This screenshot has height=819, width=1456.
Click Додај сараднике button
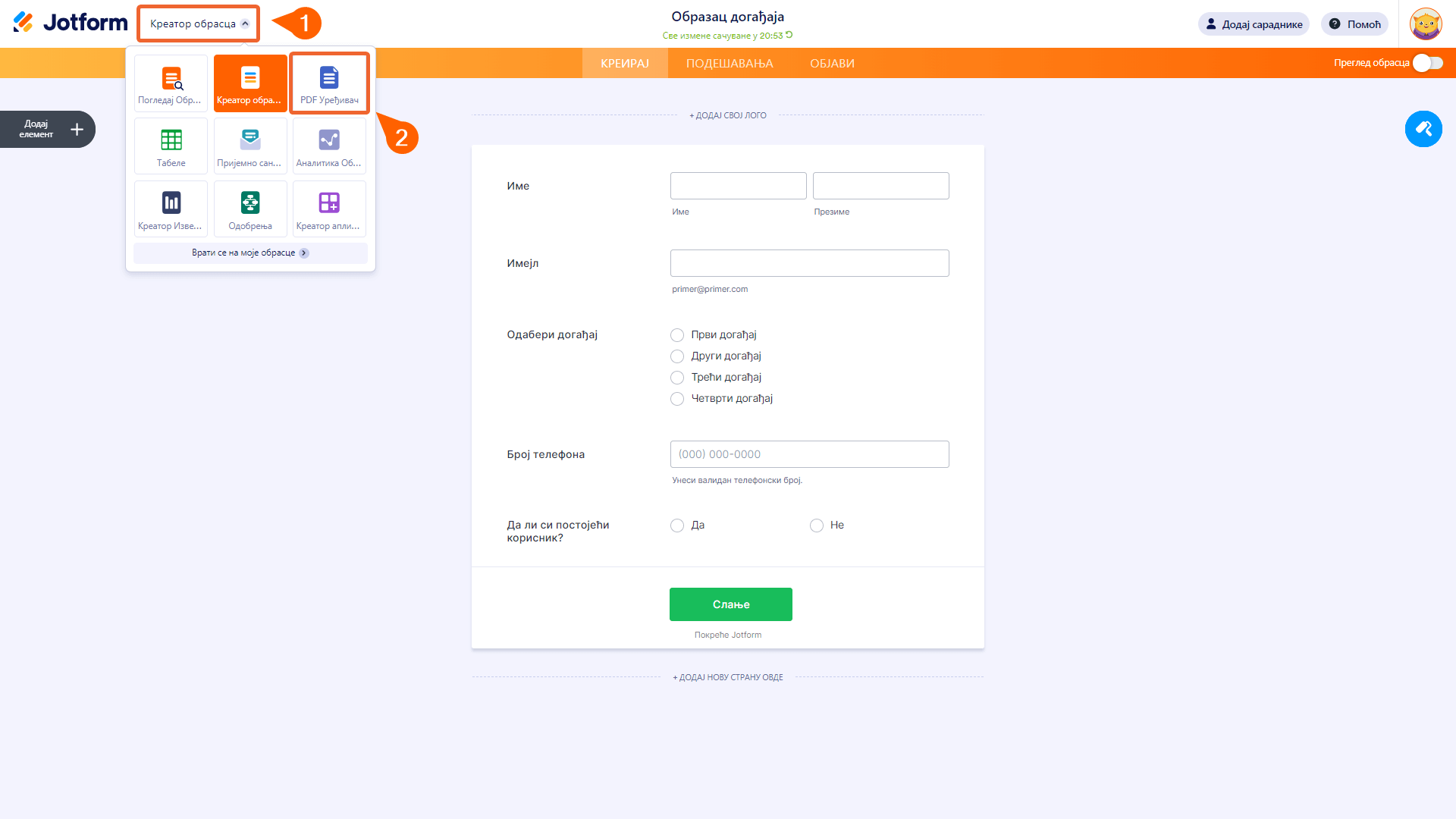point(1254,24)
